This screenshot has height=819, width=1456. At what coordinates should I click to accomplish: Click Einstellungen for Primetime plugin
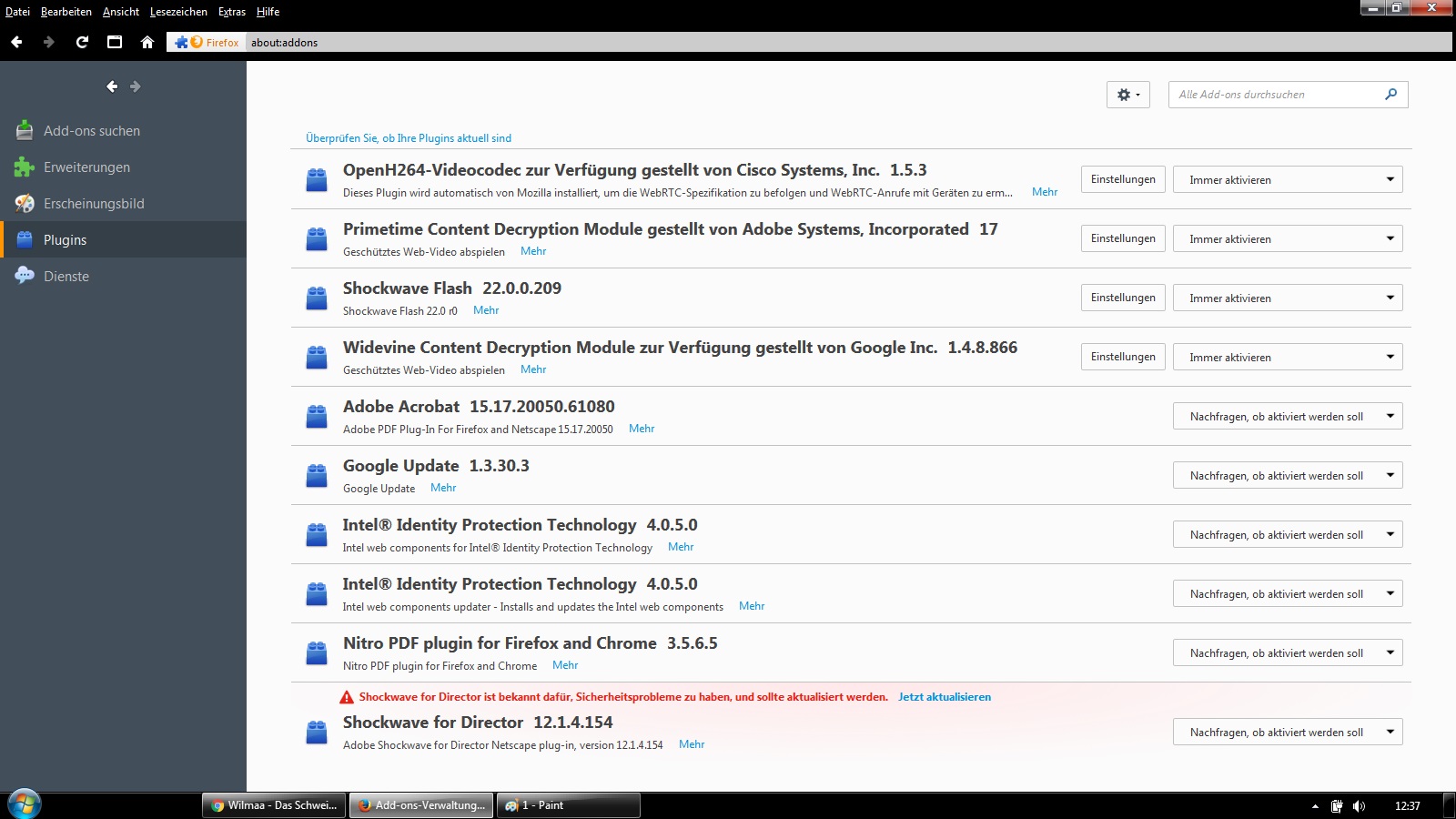point(1123,238)
